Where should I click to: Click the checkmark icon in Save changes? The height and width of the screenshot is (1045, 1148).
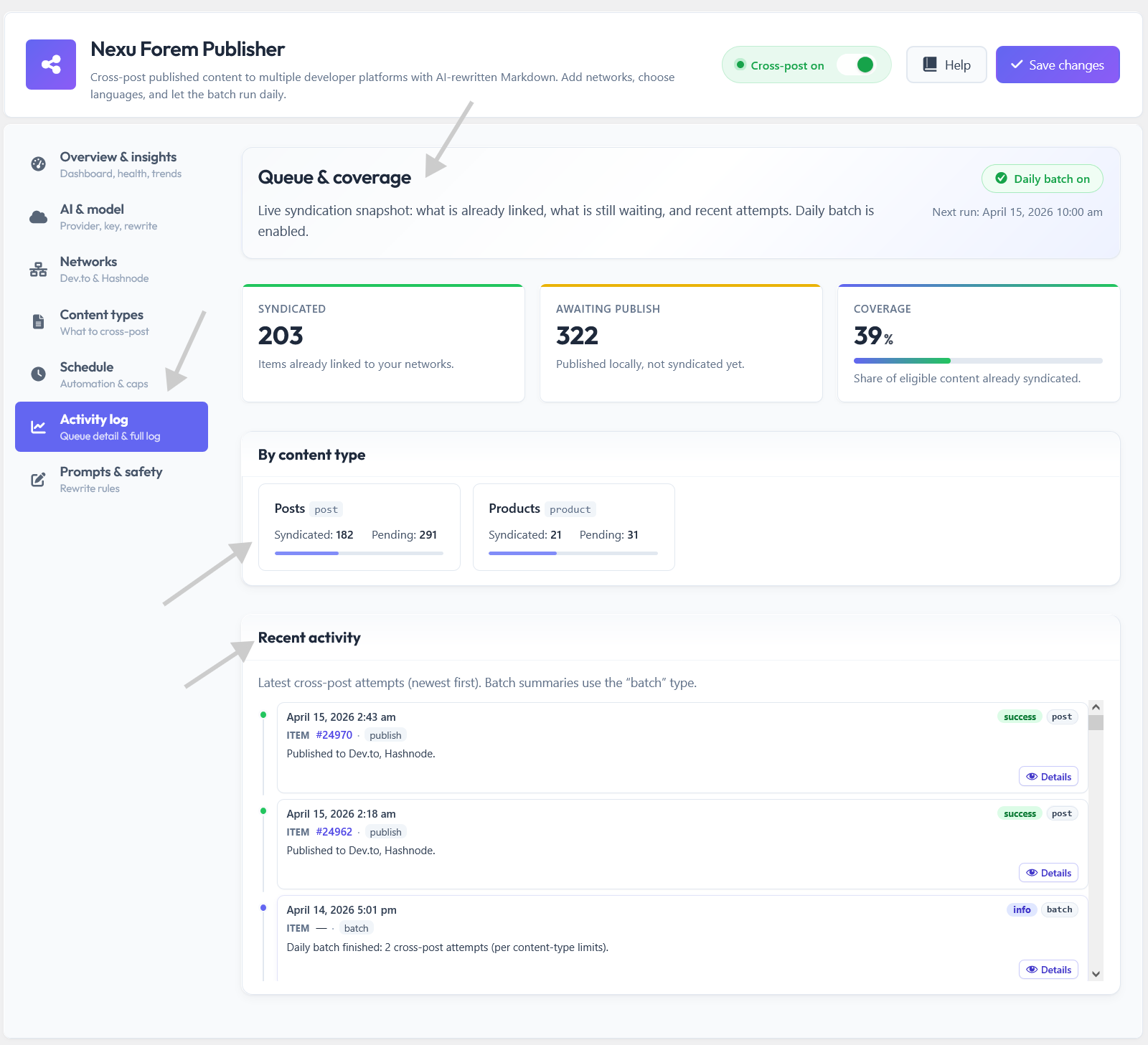[1017, 65]
